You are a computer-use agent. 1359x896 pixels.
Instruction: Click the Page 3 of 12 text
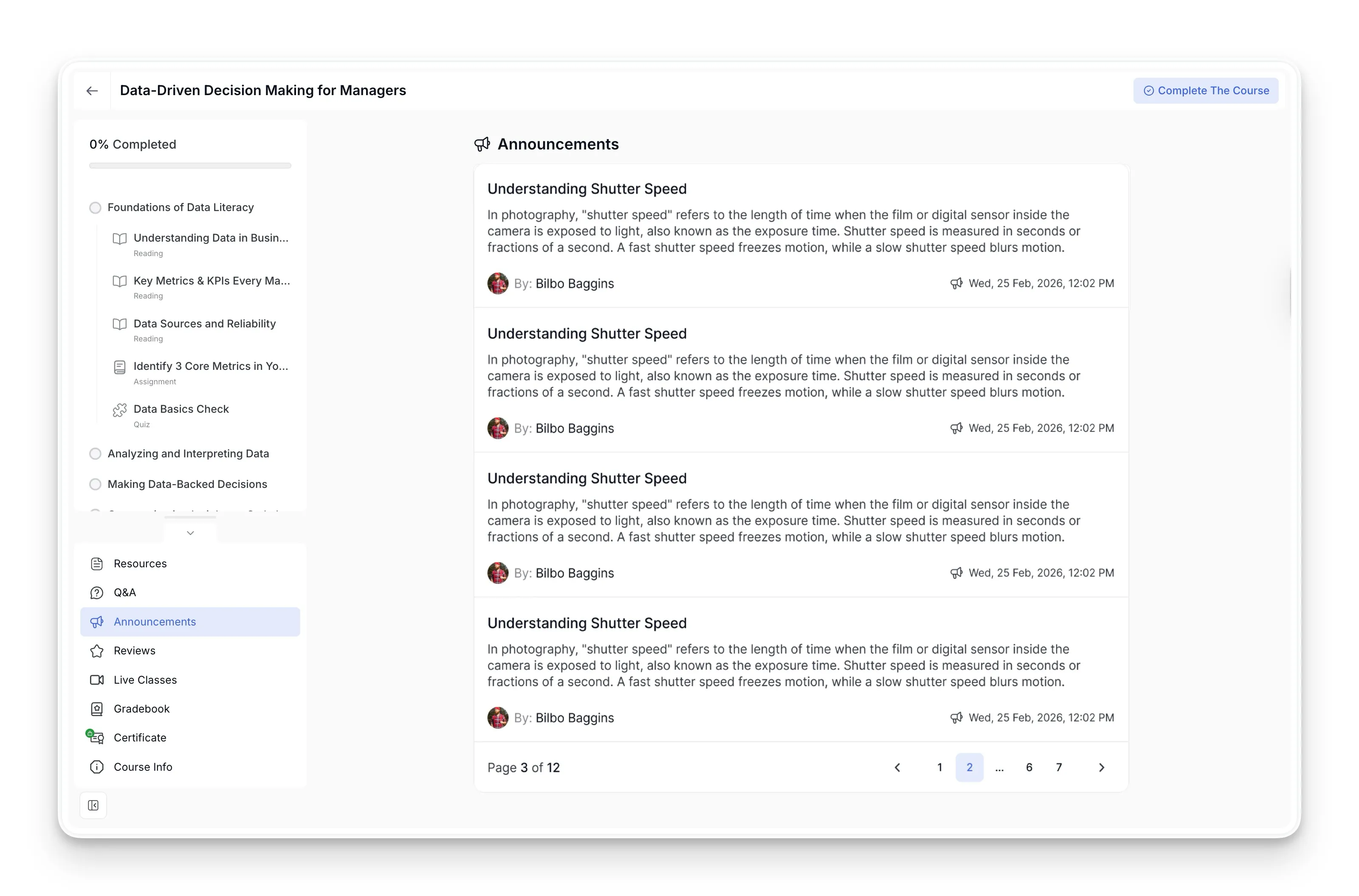pyautogui.click(x=524, y=768)
